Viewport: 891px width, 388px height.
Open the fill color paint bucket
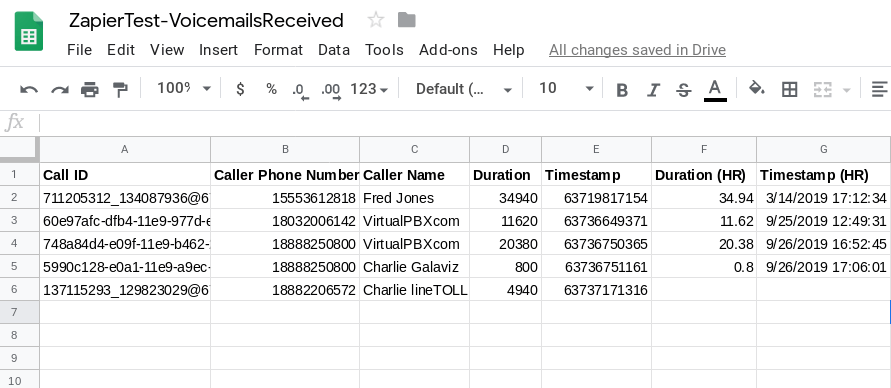click(756, 89)
